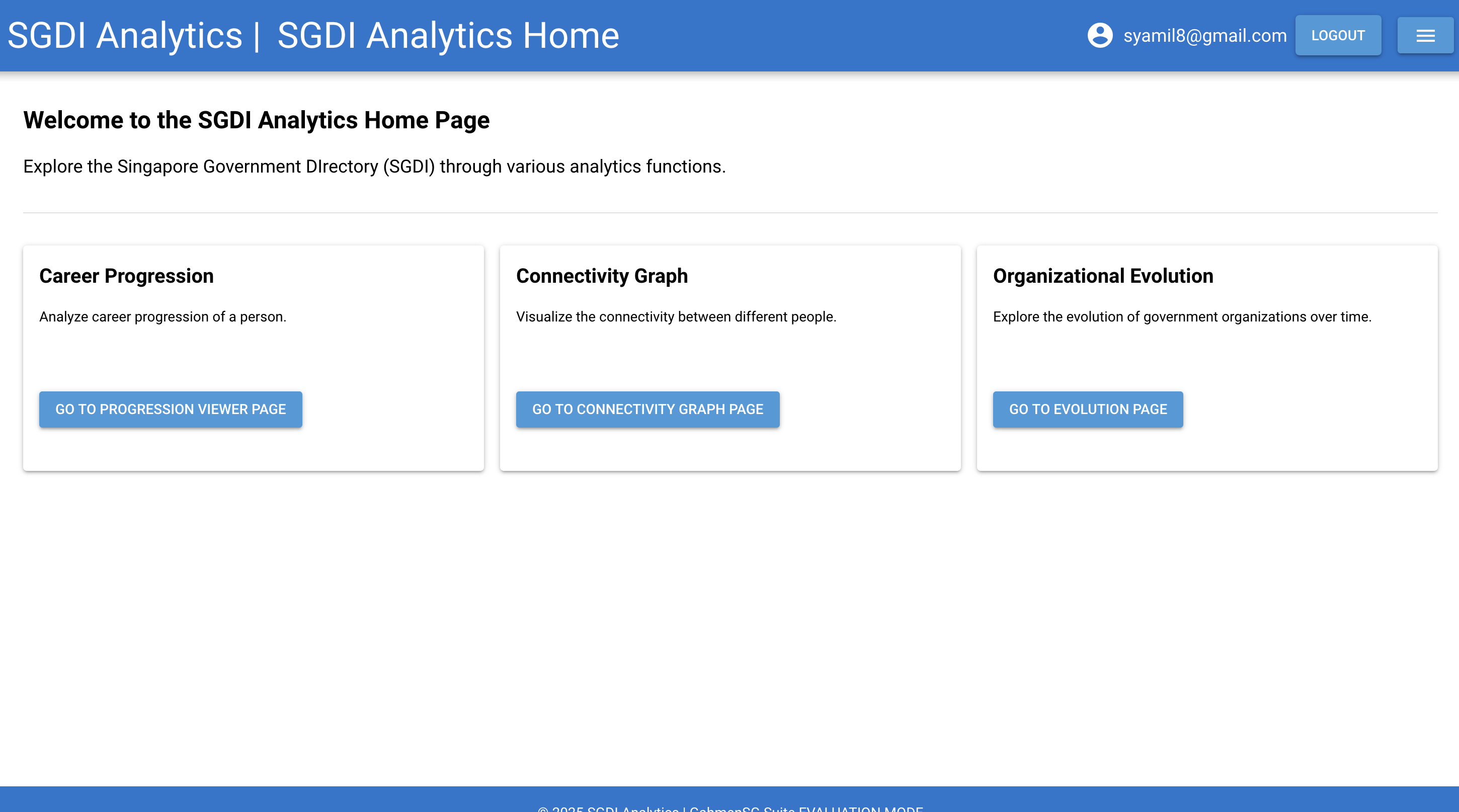Viewport: 1459px width, 812px height.
Task: Click the syamil8@gmail.com account email
Action: click(1205, 36)
